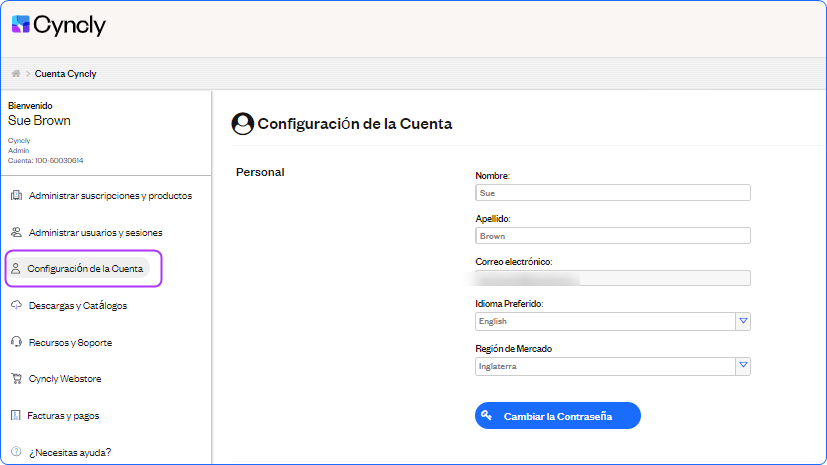Click the Personal section label
This screenshot has width=827, height=465.
click(260, 172)
